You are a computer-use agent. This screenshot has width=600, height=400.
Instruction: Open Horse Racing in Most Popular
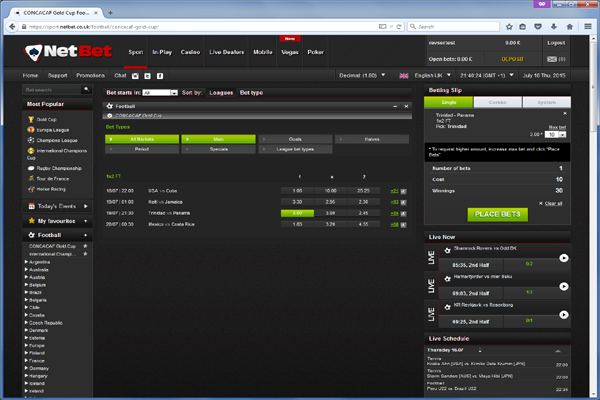pyautogui.click(x=51, y=189)
